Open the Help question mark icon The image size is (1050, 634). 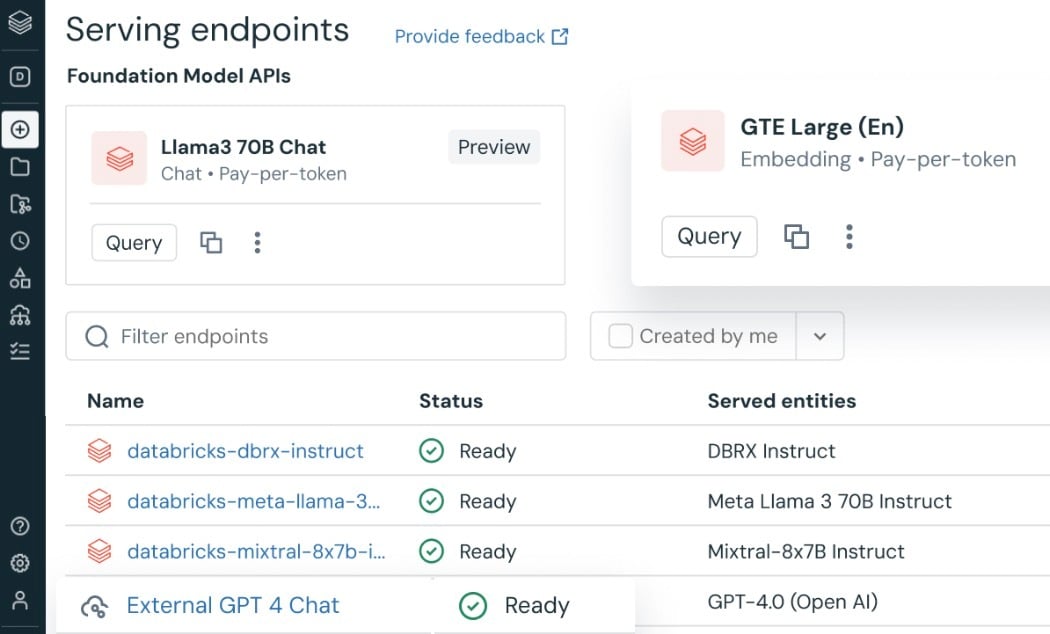20,526
